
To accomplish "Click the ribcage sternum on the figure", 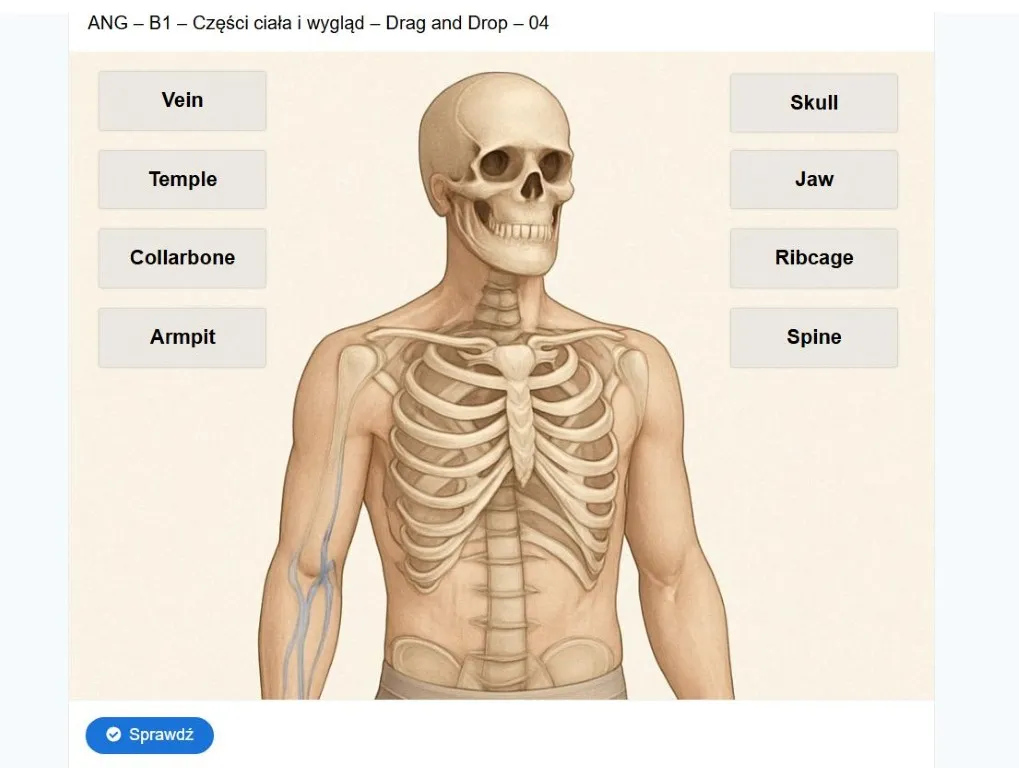I will (519, 416).
